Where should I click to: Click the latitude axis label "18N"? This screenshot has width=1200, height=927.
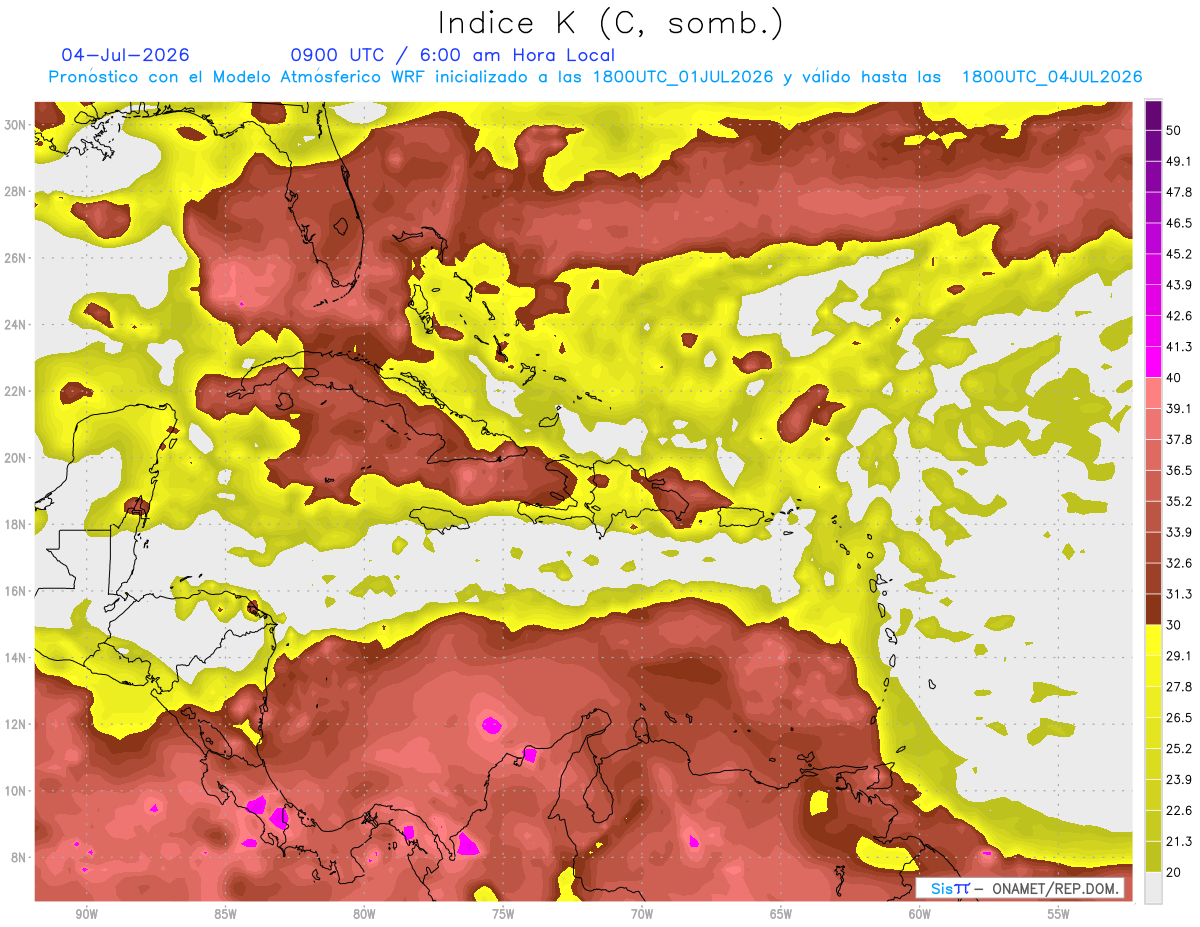(16, 525)
